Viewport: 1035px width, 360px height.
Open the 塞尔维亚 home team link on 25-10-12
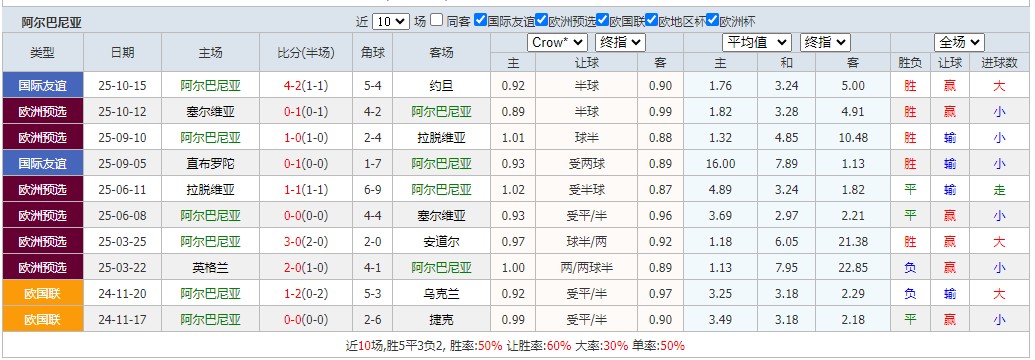click(x=211, y=112)
